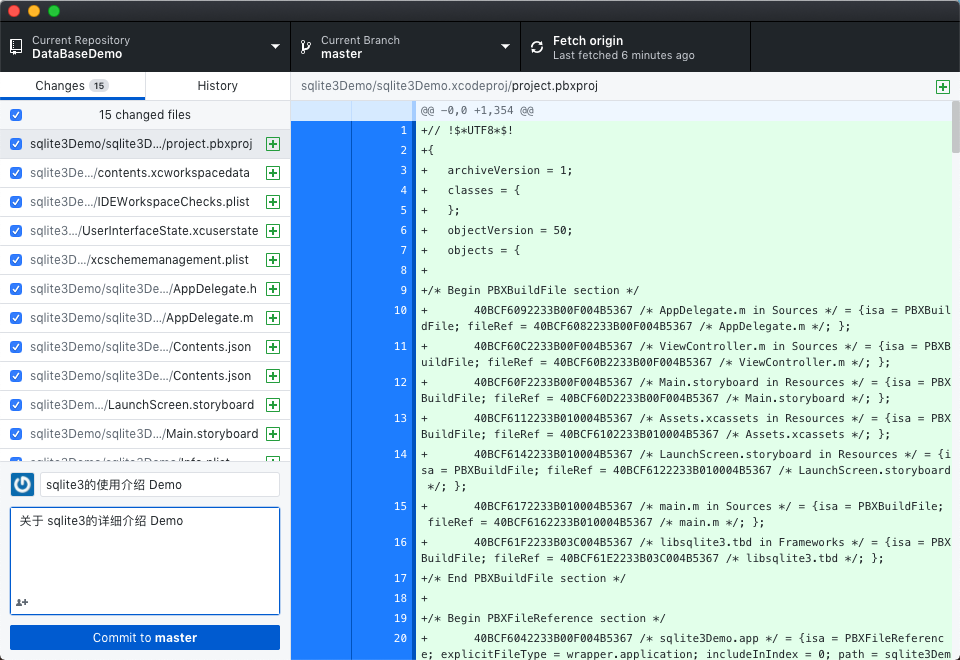This screenshot has height=660, width=960.
Task: Uncheck UserInterfaceState.xcuserstate file checkbox
Action: coord(17,231)
